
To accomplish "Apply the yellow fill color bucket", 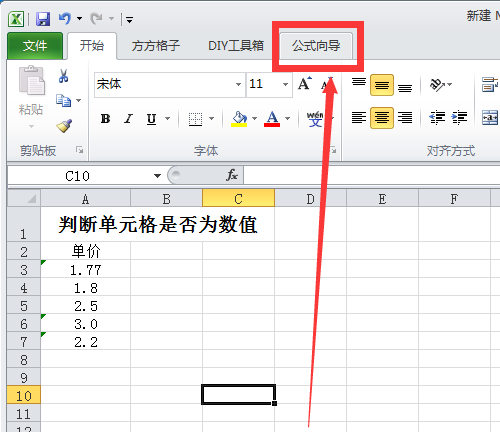I will click(x=239, y=119).
